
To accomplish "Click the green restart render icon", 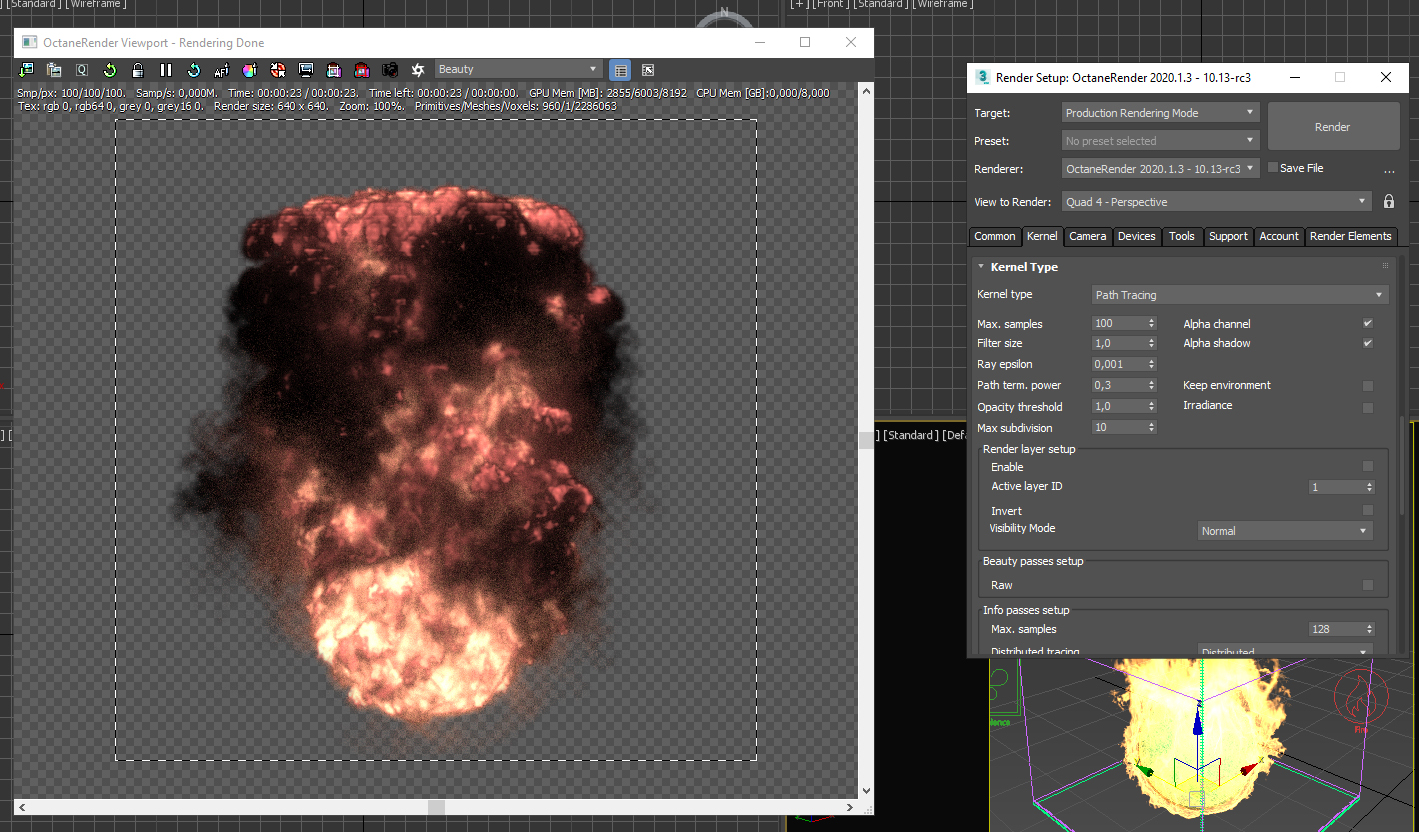I will point(110,70).
